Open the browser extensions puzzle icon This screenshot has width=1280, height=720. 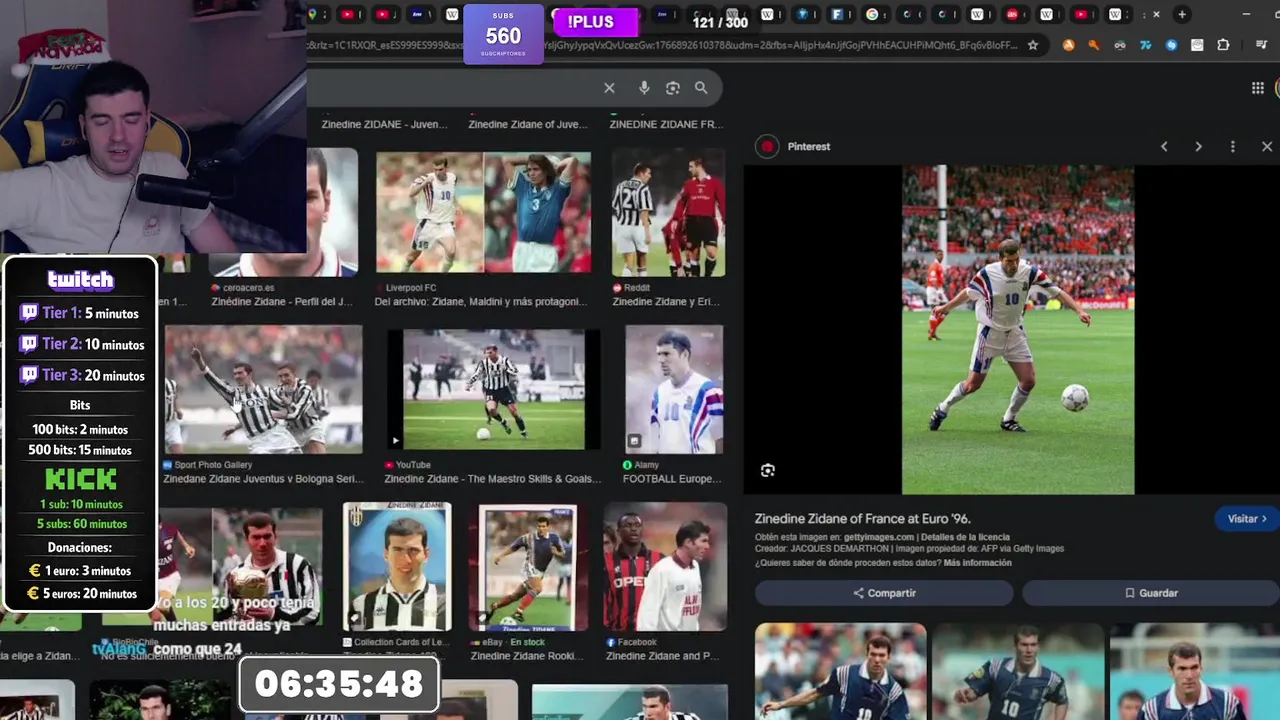coord(1223,45)
